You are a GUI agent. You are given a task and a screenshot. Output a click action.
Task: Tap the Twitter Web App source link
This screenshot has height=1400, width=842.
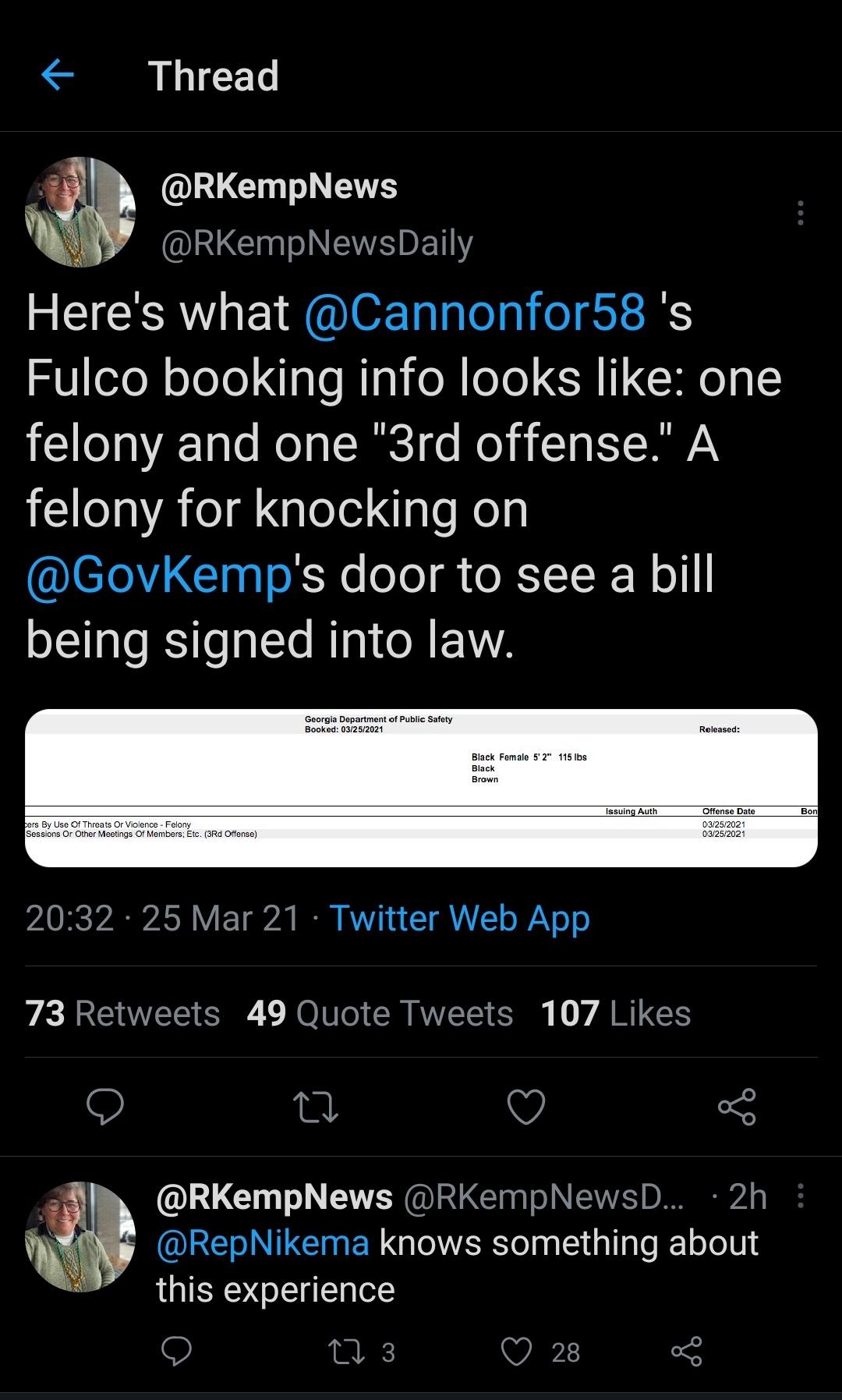point(459,918)
